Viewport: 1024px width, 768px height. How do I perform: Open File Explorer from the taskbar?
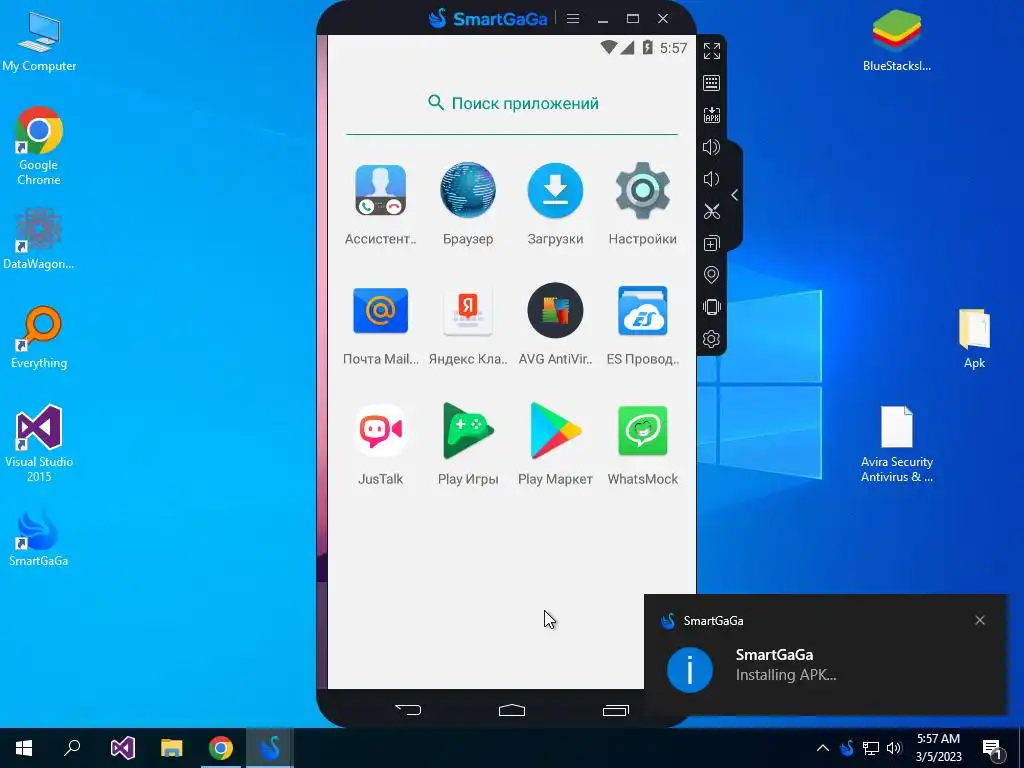pyautogui.click(x=172, y=748)
